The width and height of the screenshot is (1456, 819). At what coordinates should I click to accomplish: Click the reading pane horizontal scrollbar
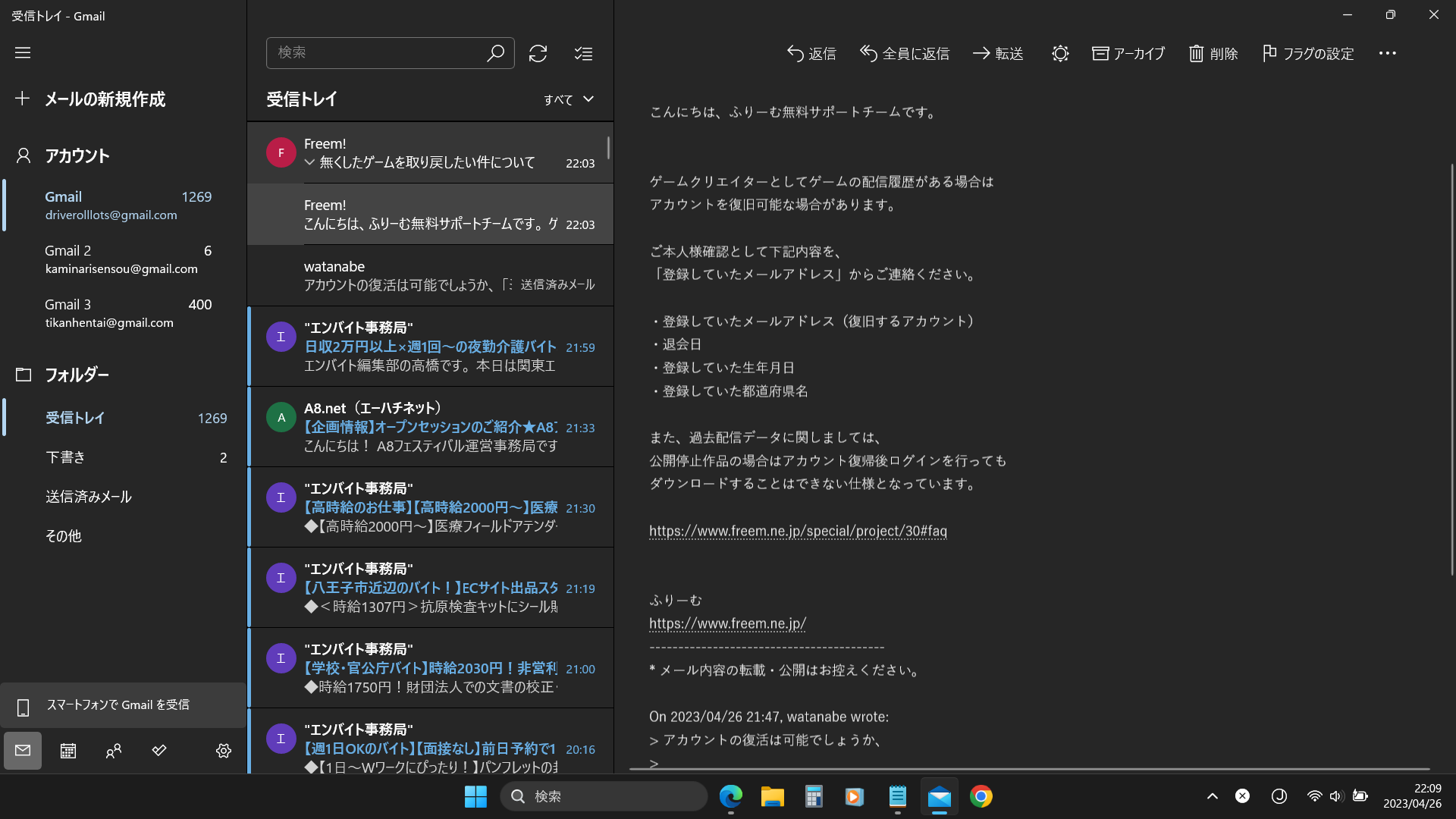pyautogui.click(x=1030, y=769)
